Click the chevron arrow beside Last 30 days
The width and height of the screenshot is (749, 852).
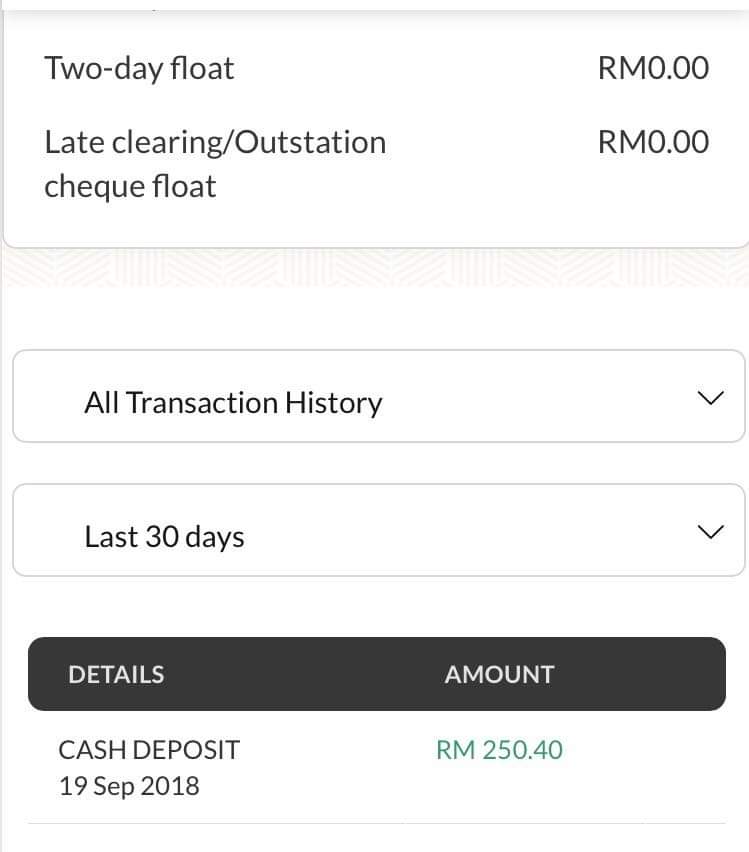709,531
